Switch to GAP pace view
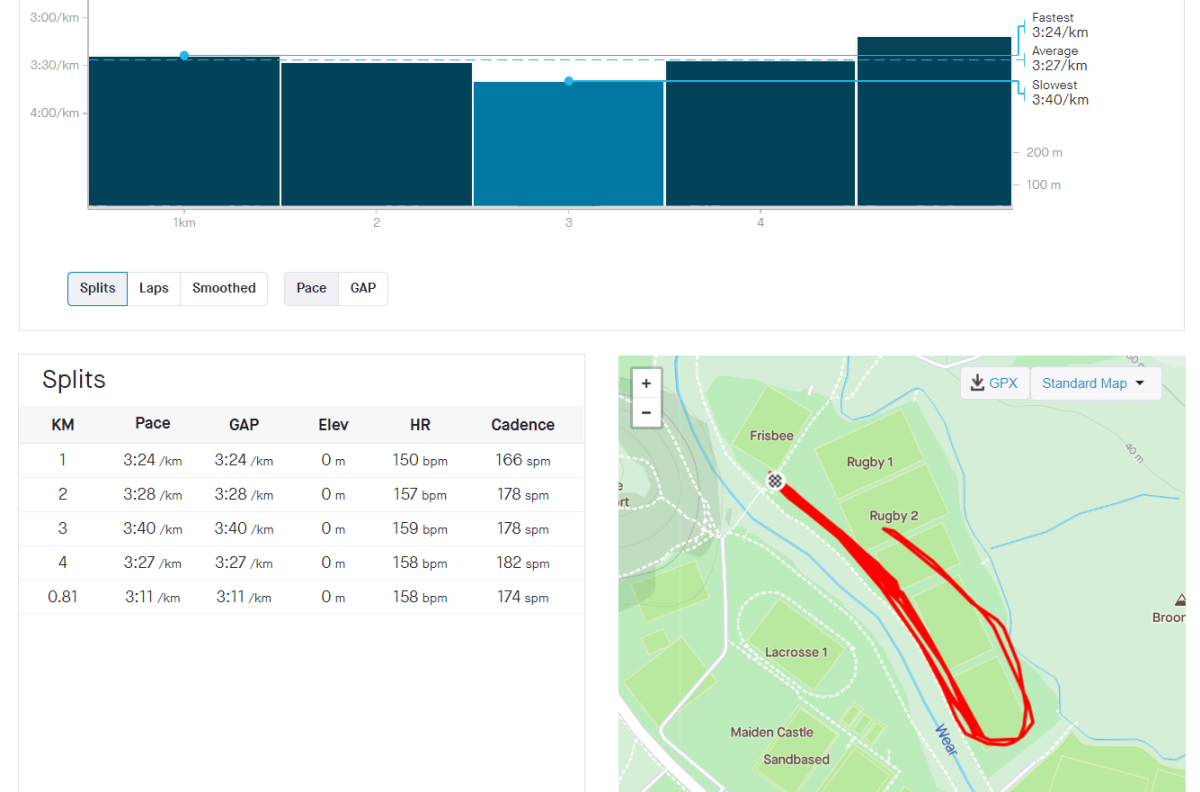Screen dimensions: 1200x792 pyautogui.click(x=362, y=288)
